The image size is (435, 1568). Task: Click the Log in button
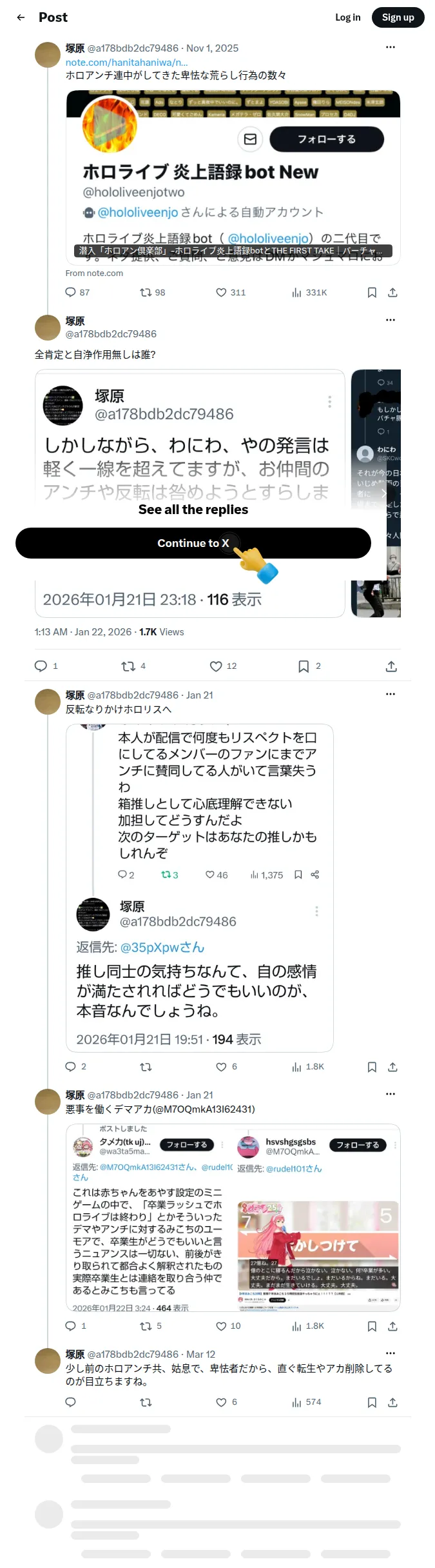347,17
